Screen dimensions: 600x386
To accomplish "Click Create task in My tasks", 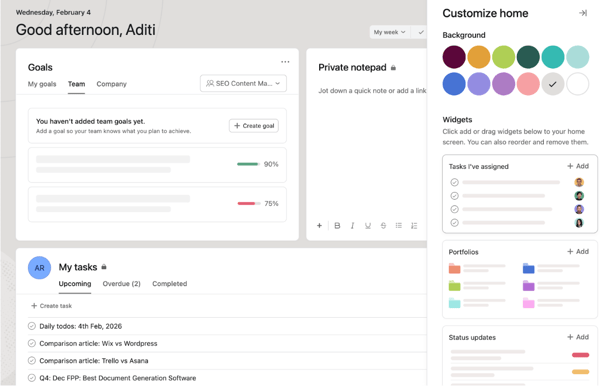I will [51, 306].
